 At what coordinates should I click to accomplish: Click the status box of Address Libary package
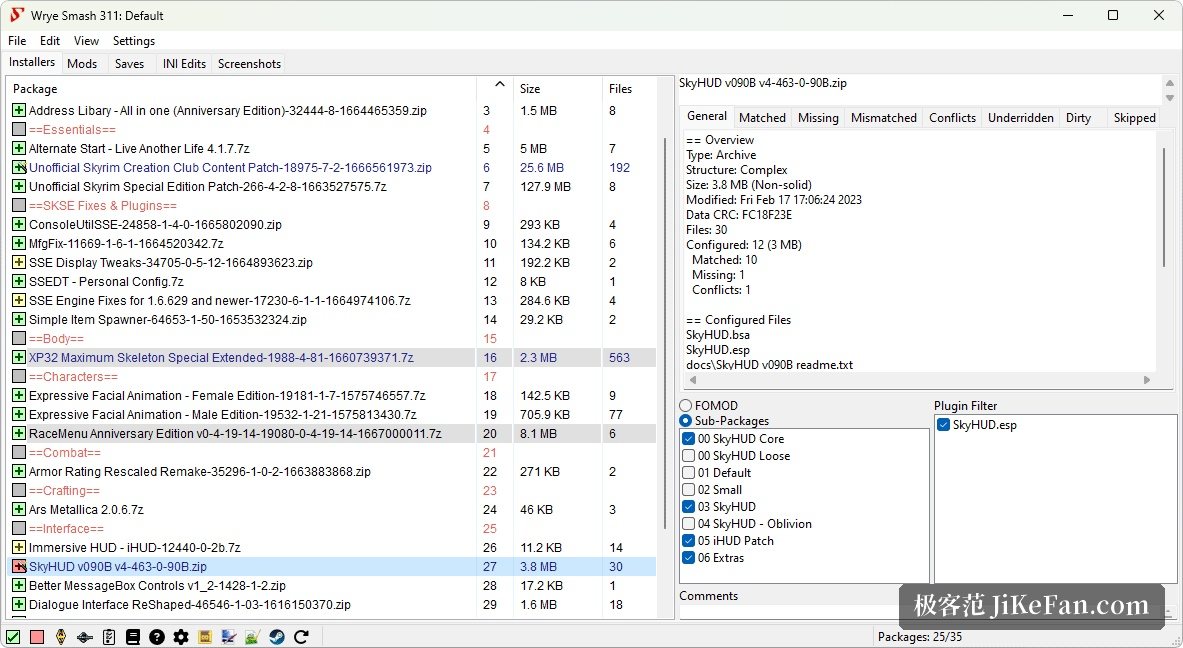coord(20,110)
